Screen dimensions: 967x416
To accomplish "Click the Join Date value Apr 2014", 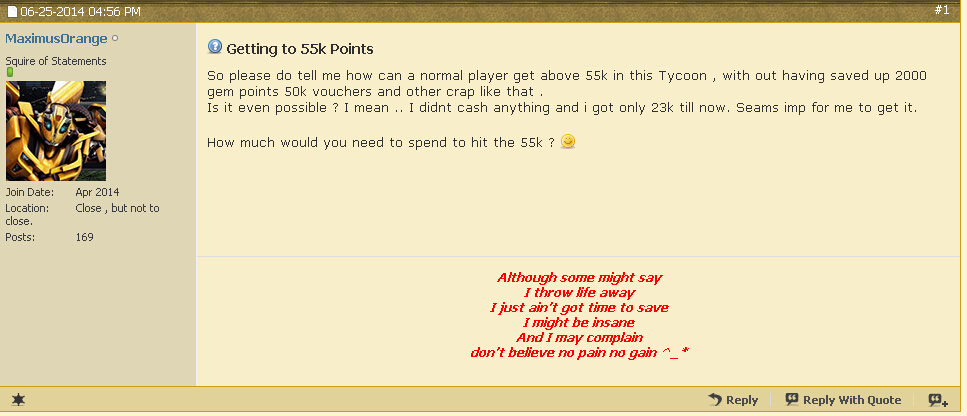I will (97, 192).
